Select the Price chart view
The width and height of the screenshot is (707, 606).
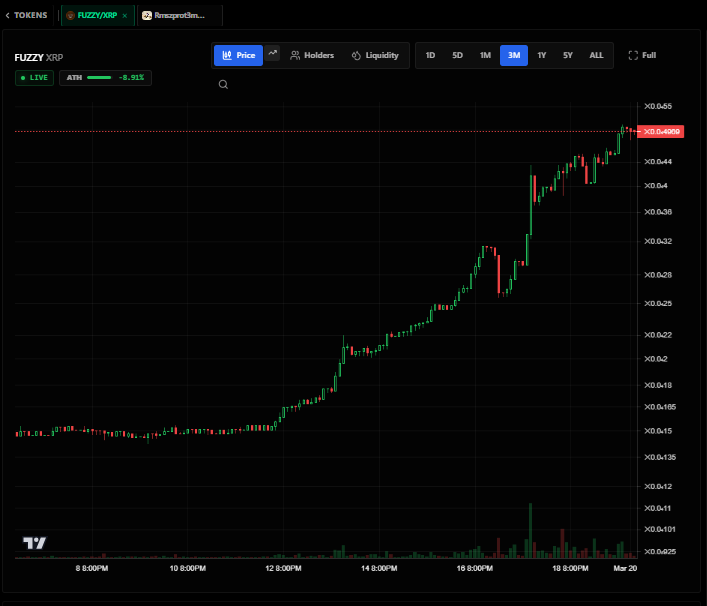point(238,55)
